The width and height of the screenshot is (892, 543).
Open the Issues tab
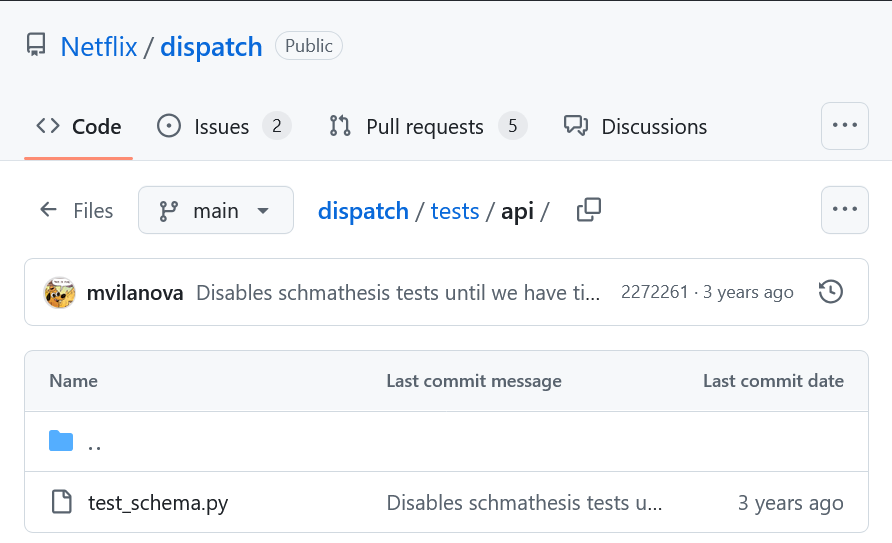click(224, 126)
